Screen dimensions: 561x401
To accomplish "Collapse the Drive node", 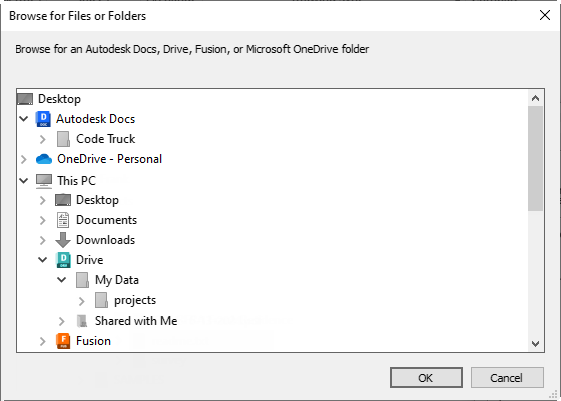I will (43, 260).
